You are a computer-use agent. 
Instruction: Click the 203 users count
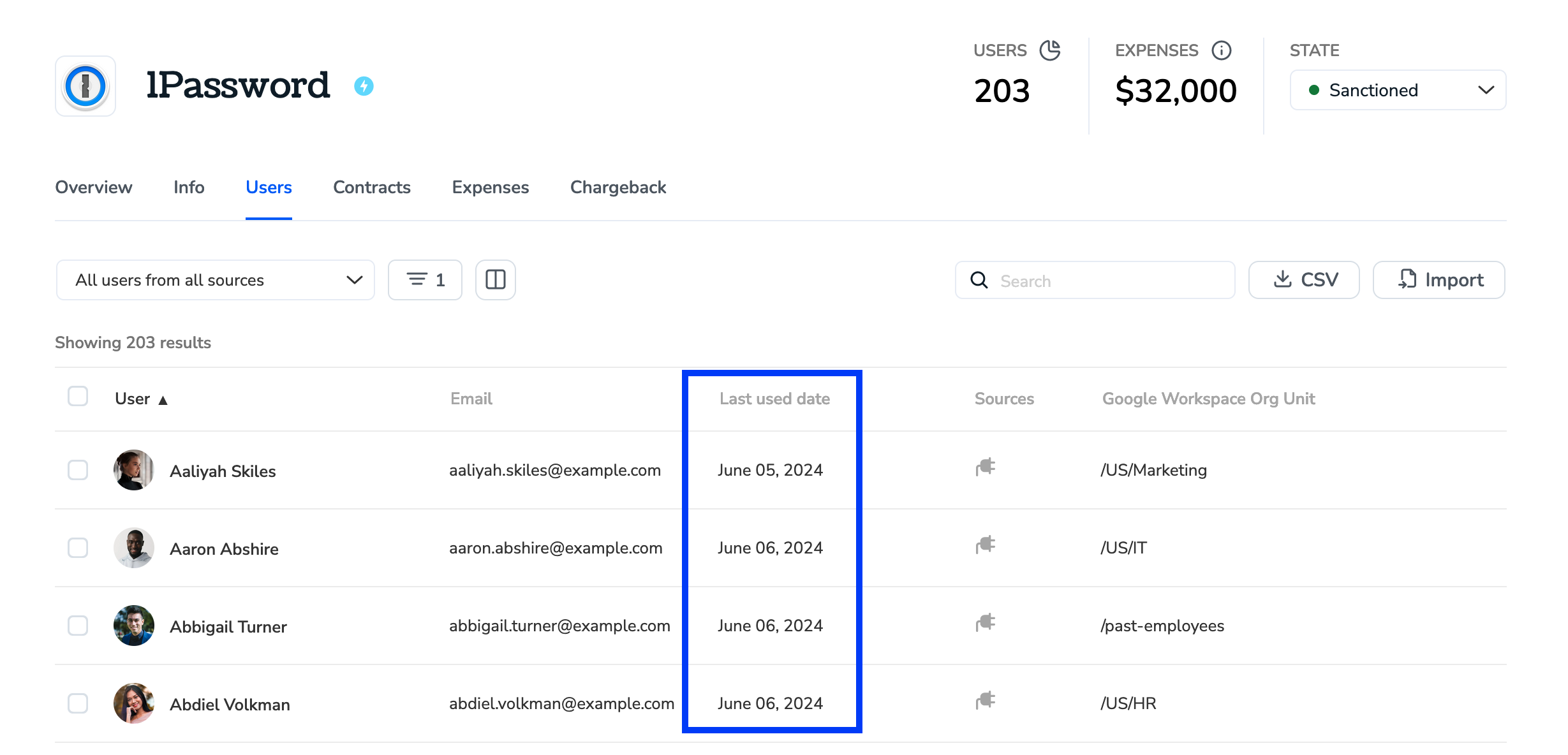click(x=1002, y=91)
